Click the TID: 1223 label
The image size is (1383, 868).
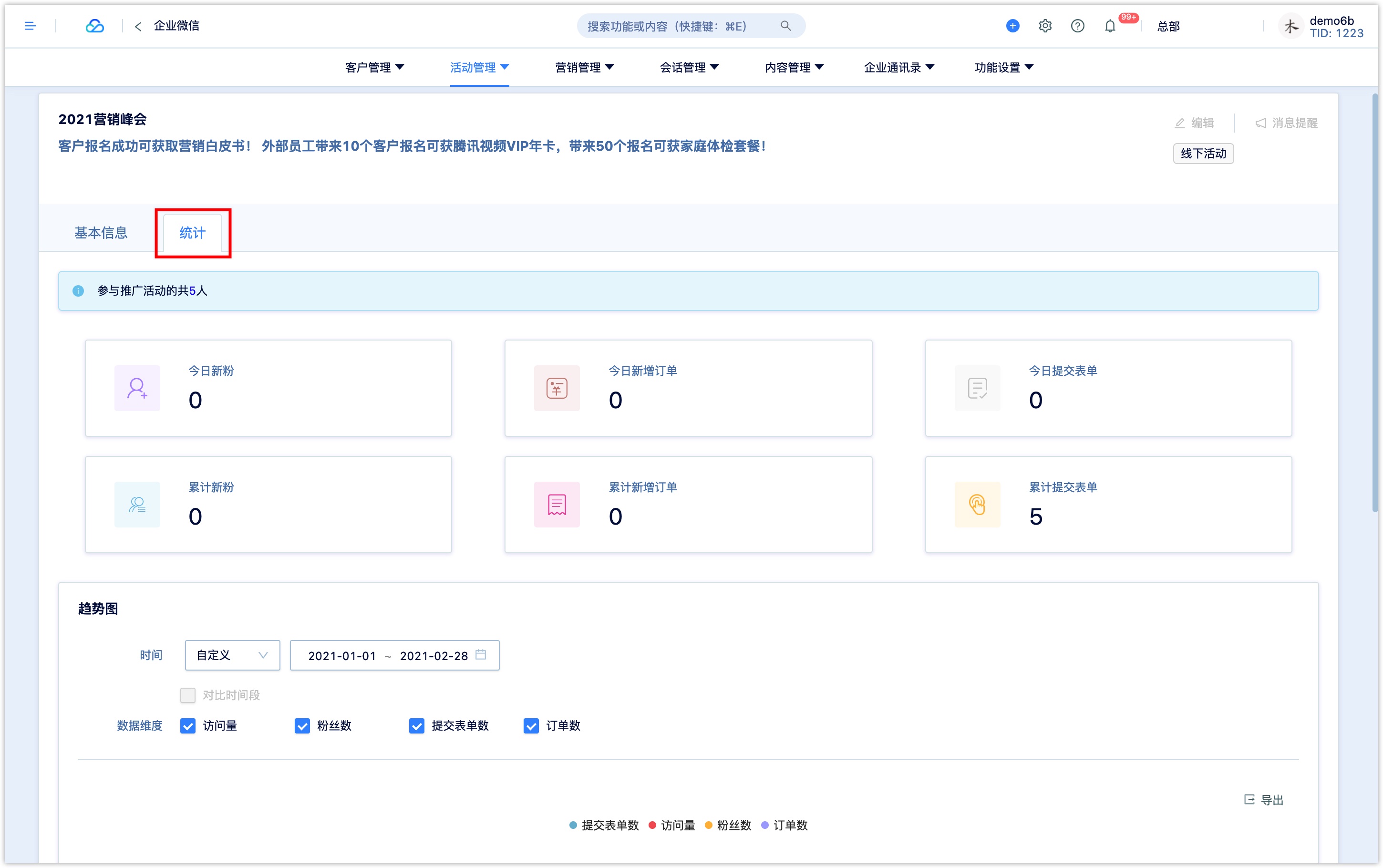coord(1336,33)
